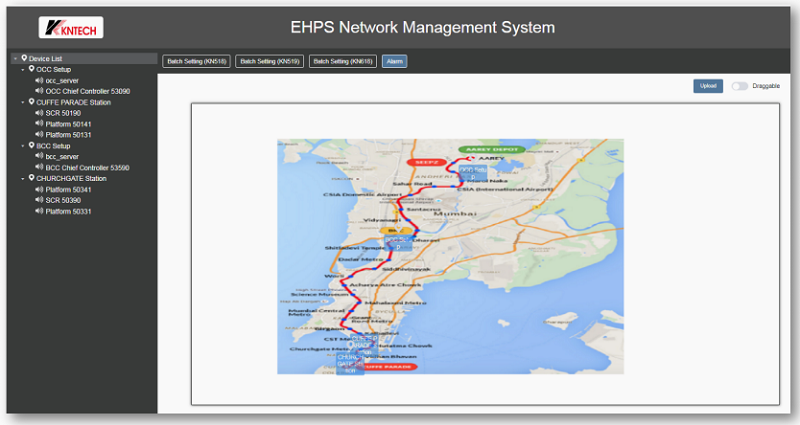Open Batch Setting (KN518)
Screen dimensions: 800x425
(196, 62)
